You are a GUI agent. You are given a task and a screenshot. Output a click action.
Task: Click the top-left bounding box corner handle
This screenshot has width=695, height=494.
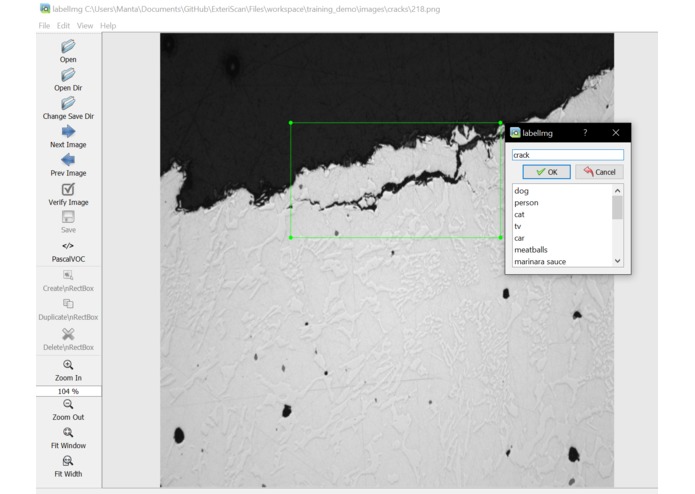(291, 123)
